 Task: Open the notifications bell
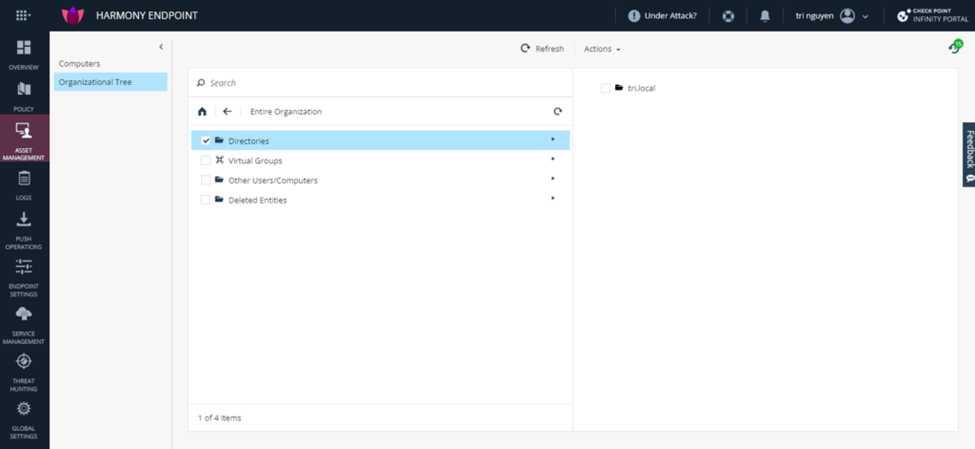click(765, 16)
